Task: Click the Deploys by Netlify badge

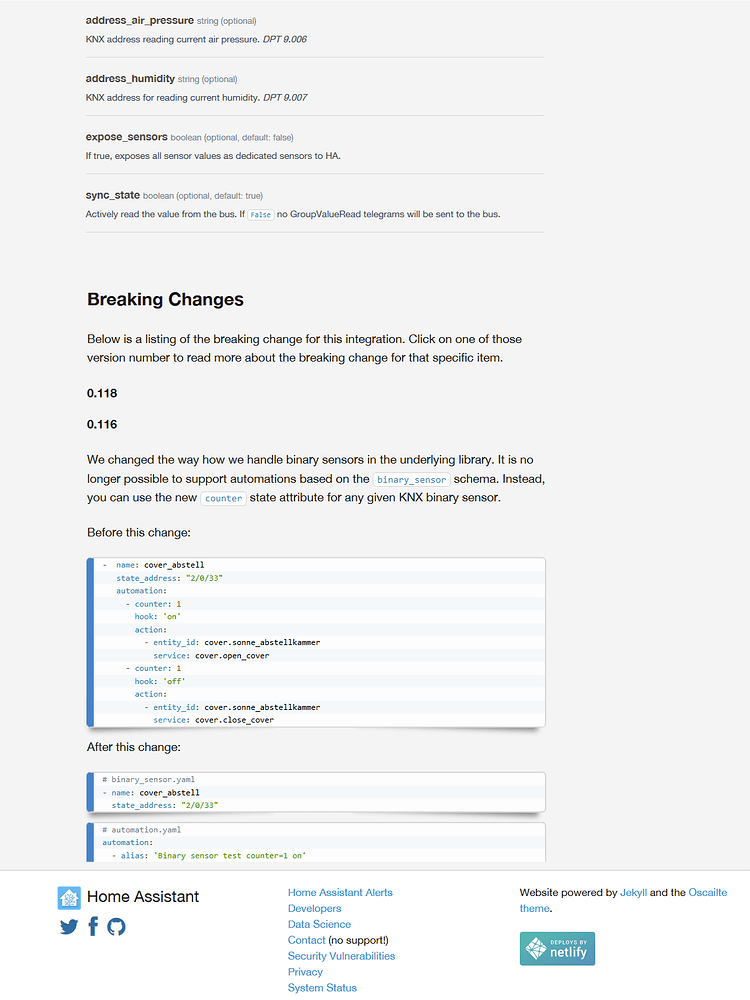Action: coord(556,948)
